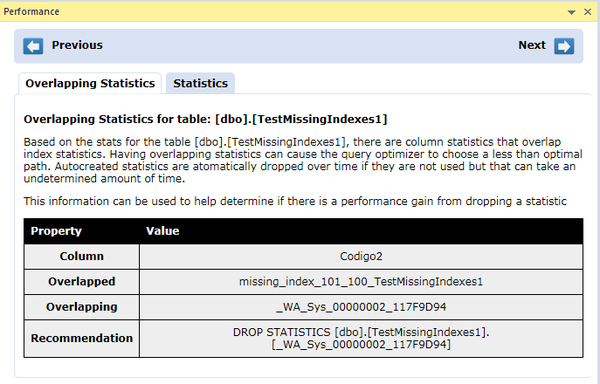Click the sentence 'This information can be used'
The image size is (600, 384).
pos(295,201)
